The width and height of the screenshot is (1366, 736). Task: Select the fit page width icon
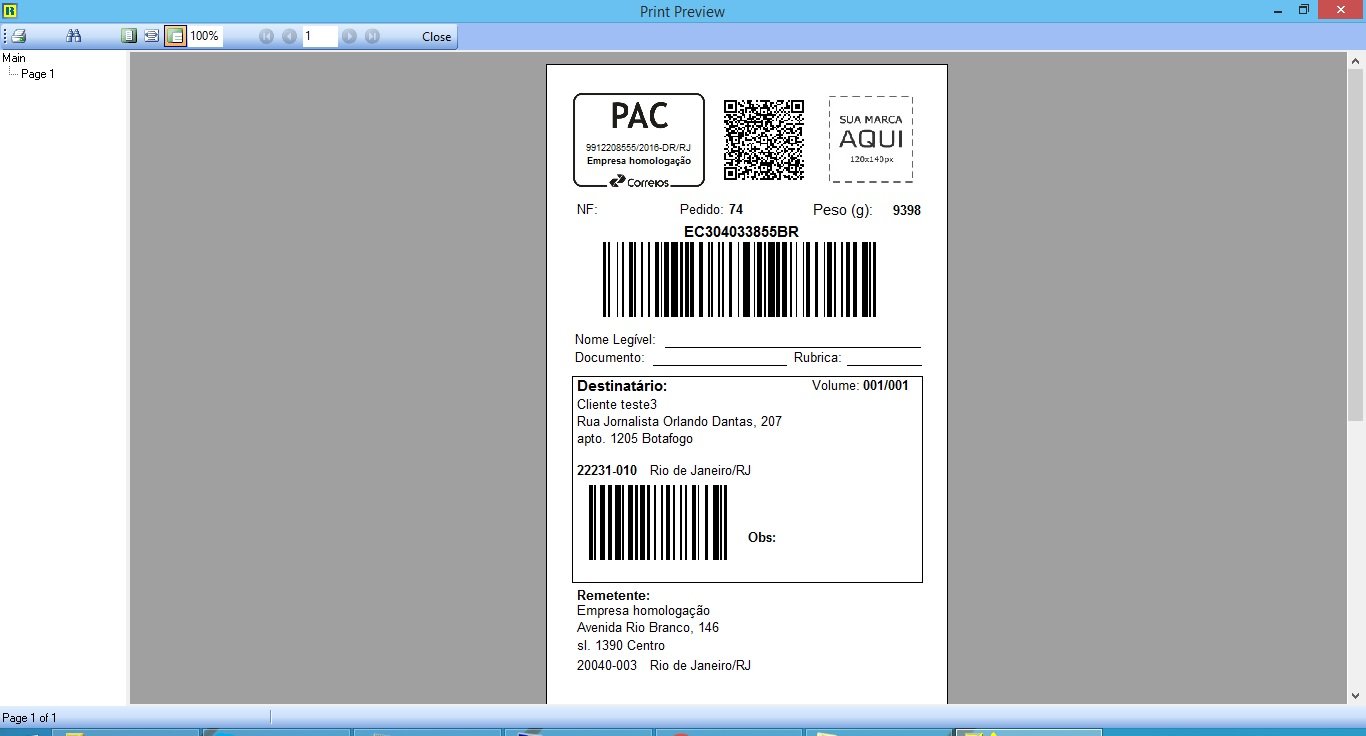(x=151, y=36)
